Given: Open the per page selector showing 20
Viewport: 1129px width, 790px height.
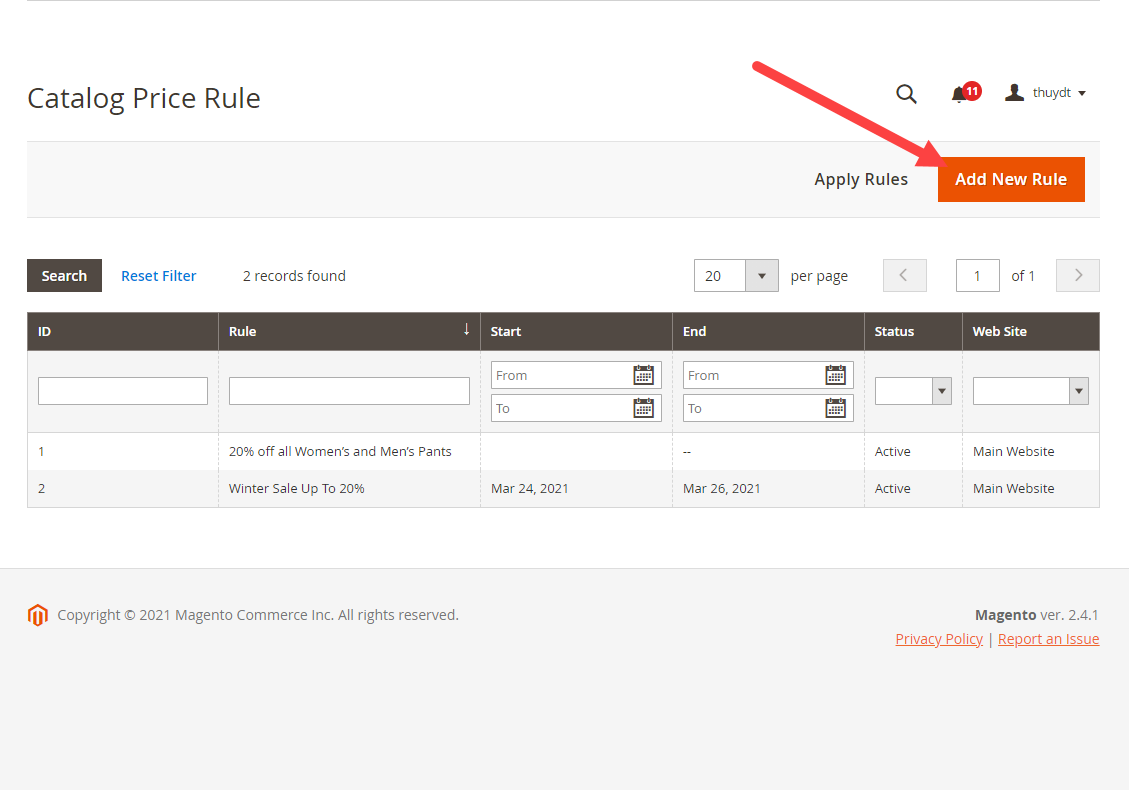Looking at the screenshot, I should pyautogui.click(x=736, y=275).
